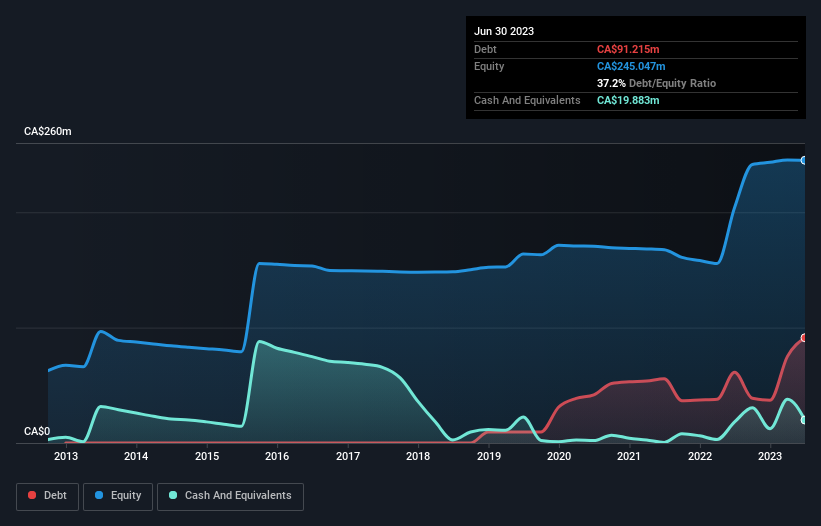Click the 2013 x-axis label

click(66, 456)
